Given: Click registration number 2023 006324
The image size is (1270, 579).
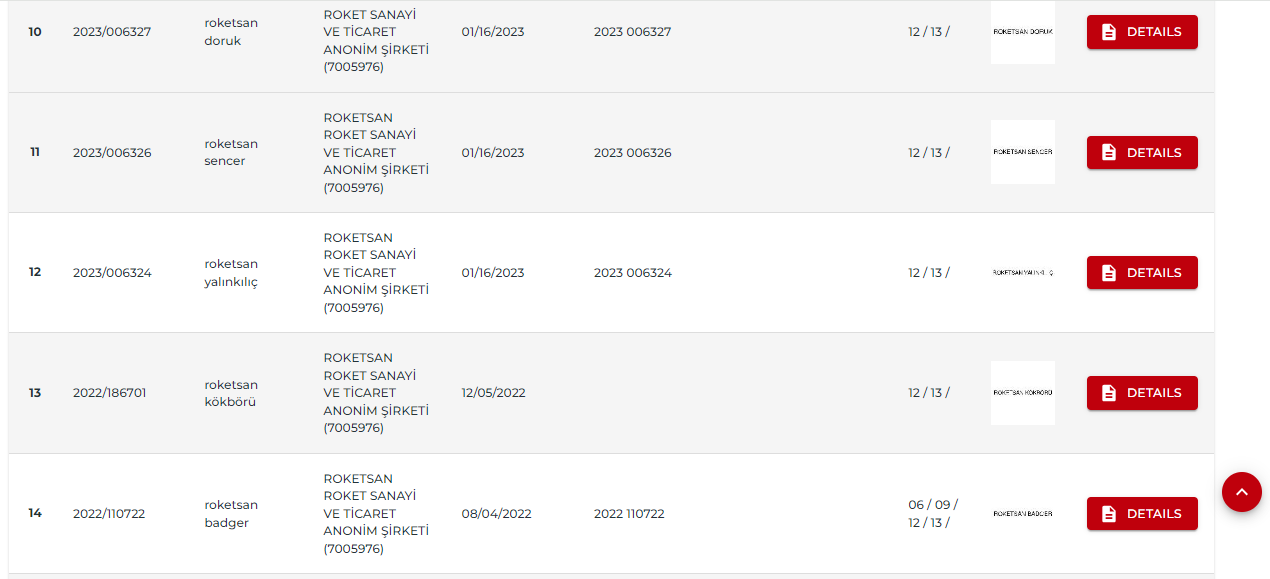Looking at the screenshot, I should tap(632, 273).
